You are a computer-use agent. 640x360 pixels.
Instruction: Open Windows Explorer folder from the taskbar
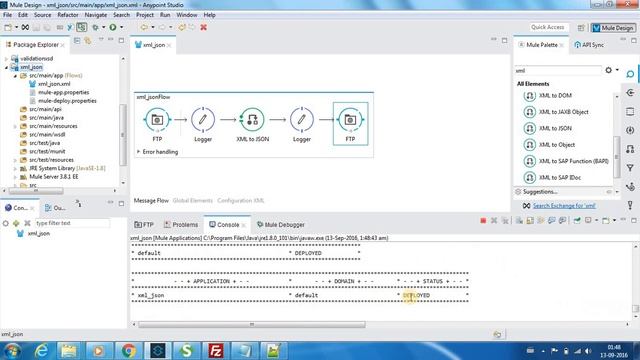tap(69, 350)
